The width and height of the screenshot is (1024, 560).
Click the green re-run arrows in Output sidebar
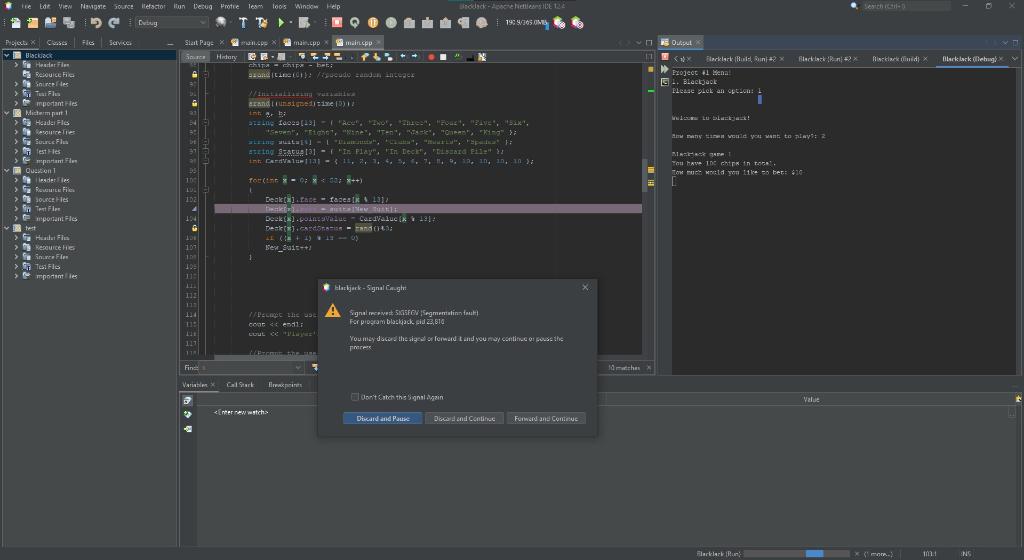[x=665, y=69]
